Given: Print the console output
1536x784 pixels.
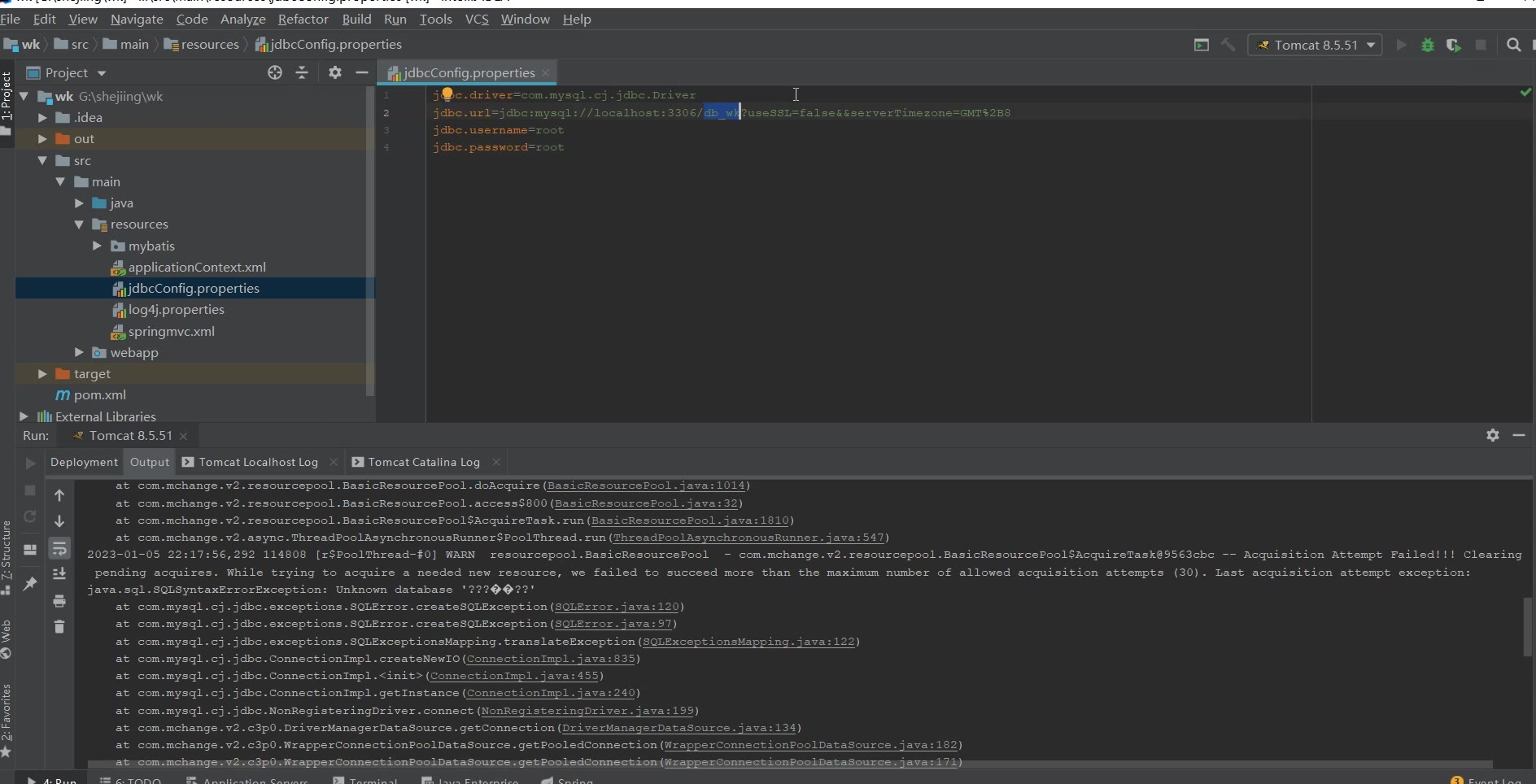Looking at the screenshot, I should 59,601.
